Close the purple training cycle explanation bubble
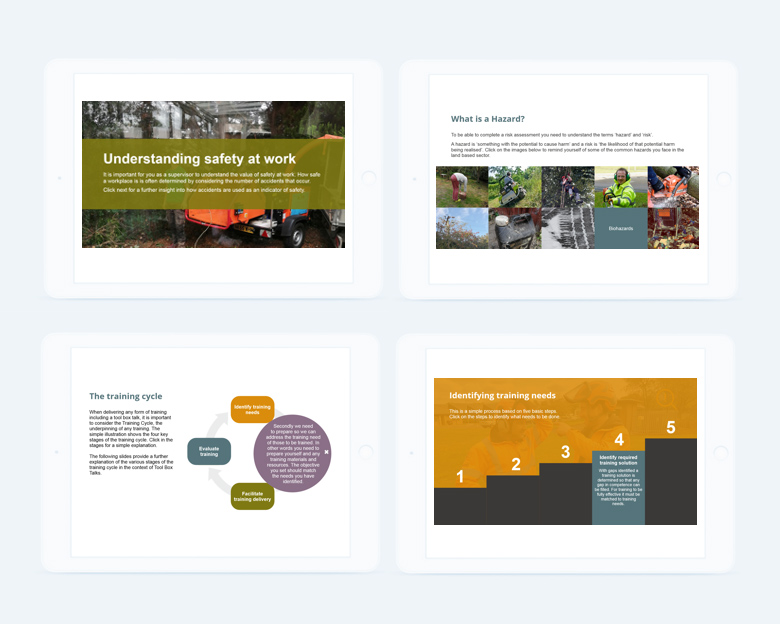 coord(326,452)
